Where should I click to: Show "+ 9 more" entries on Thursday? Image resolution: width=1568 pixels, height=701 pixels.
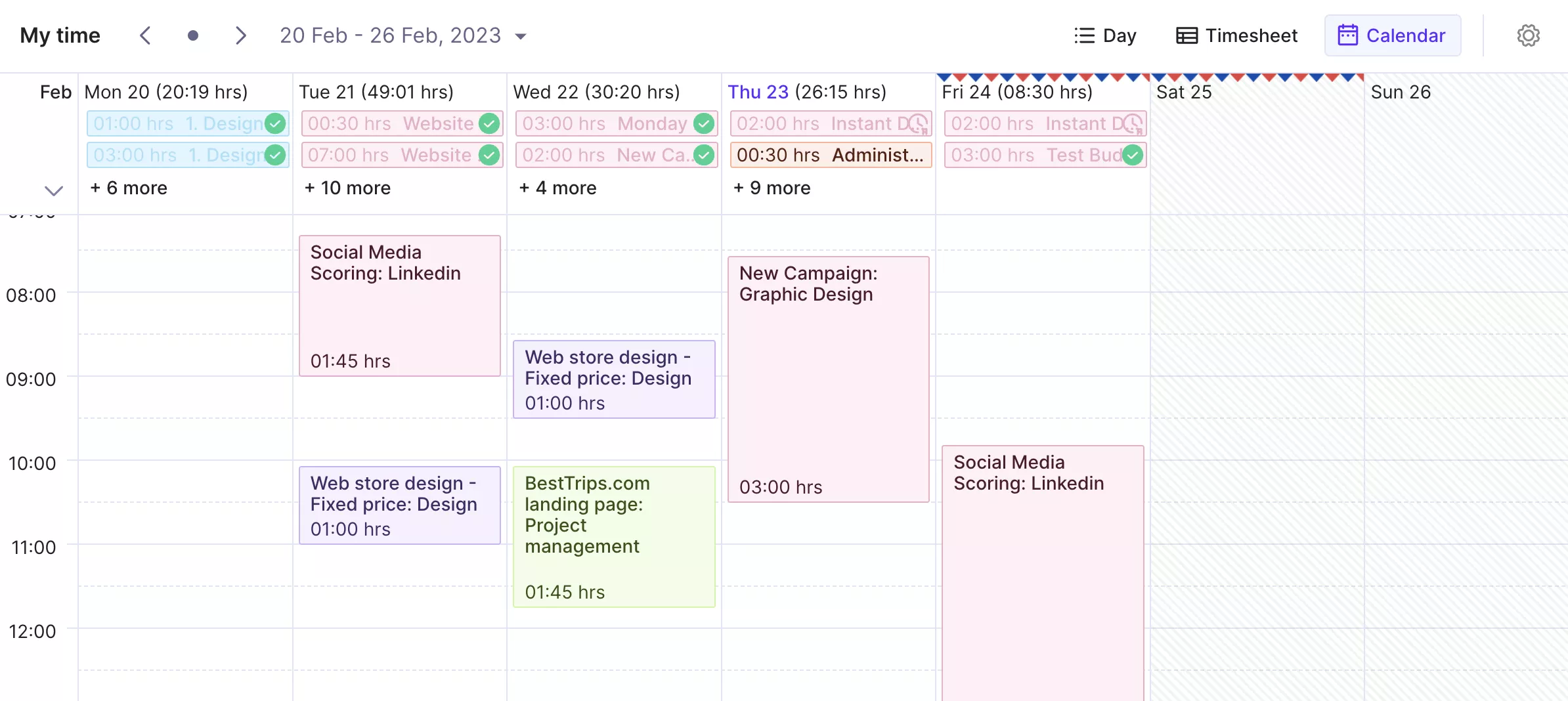point(772,188)
